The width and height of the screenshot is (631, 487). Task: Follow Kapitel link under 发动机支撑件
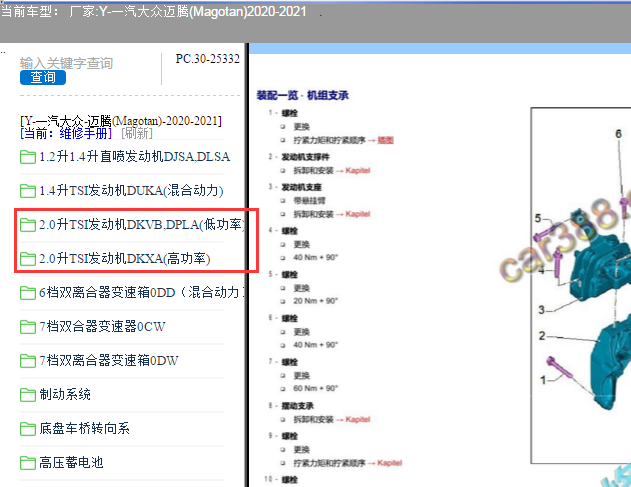click(357, 170)
